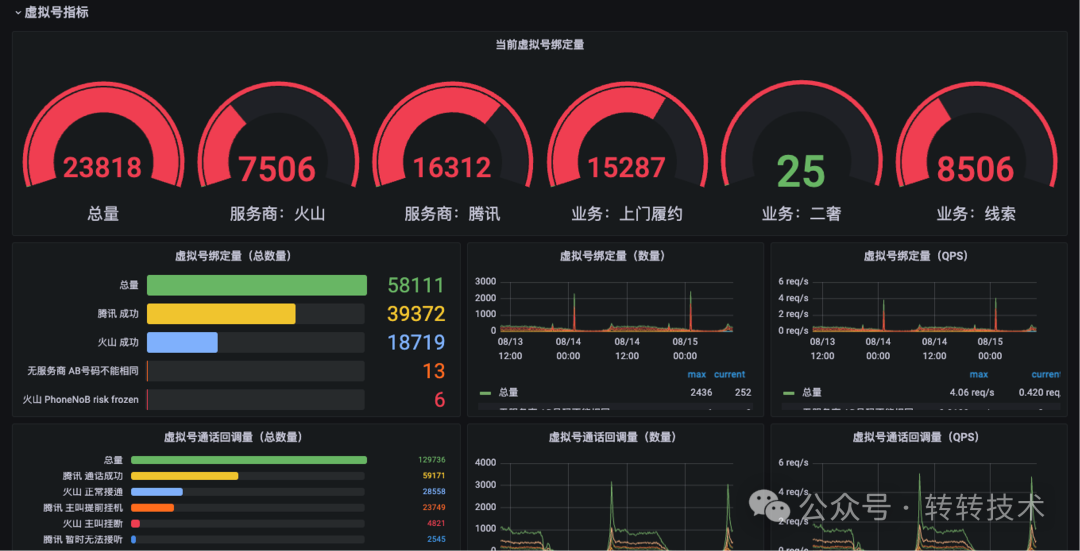The height and width of the screenshot is (551, 1080).
Task: Click the value 2545
Action: [x=436, y=539]
